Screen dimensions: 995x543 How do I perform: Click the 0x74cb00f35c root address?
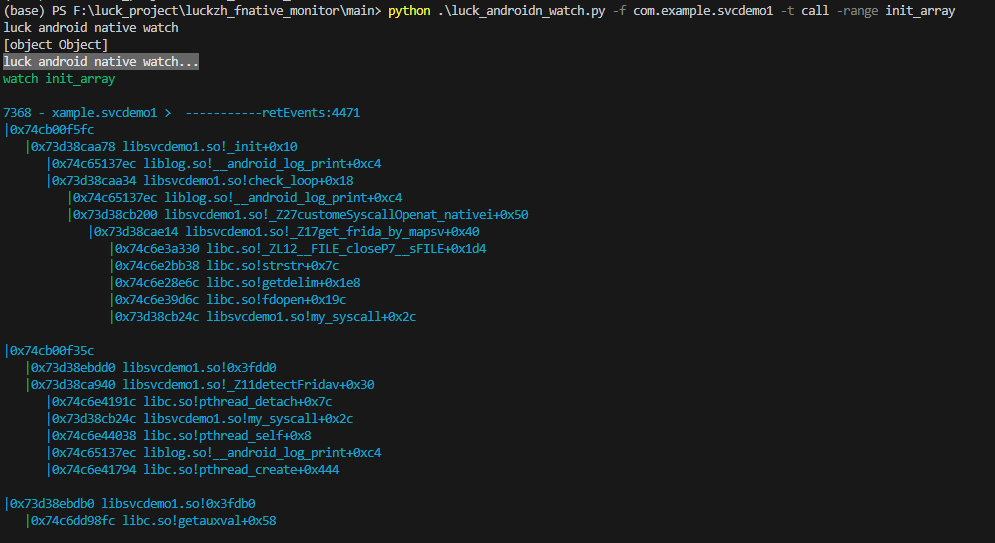(51, 350)
